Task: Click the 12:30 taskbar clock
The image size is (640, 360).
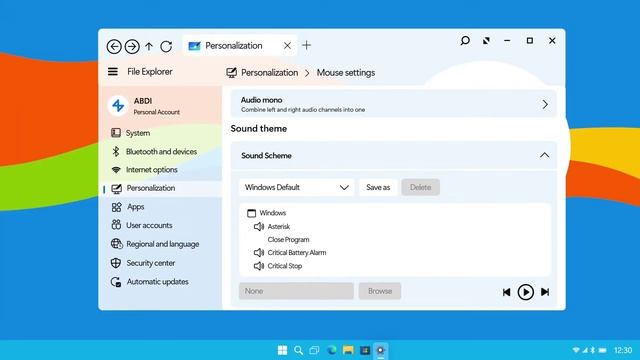Action: tap(623, 350)
